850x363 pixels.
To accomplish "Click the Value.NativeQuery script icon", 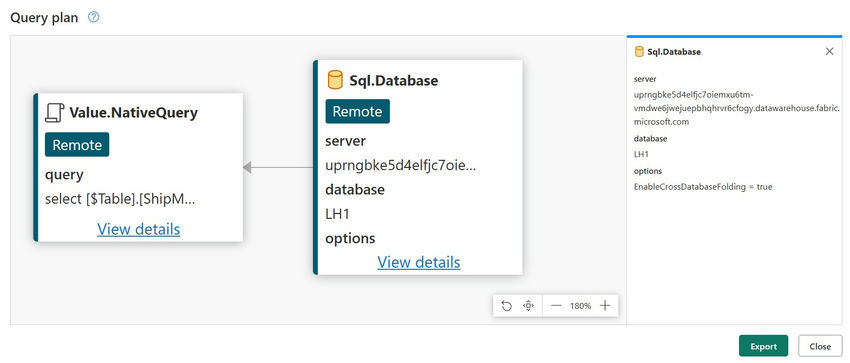I will pyautogui.click(x=54, y=113).
